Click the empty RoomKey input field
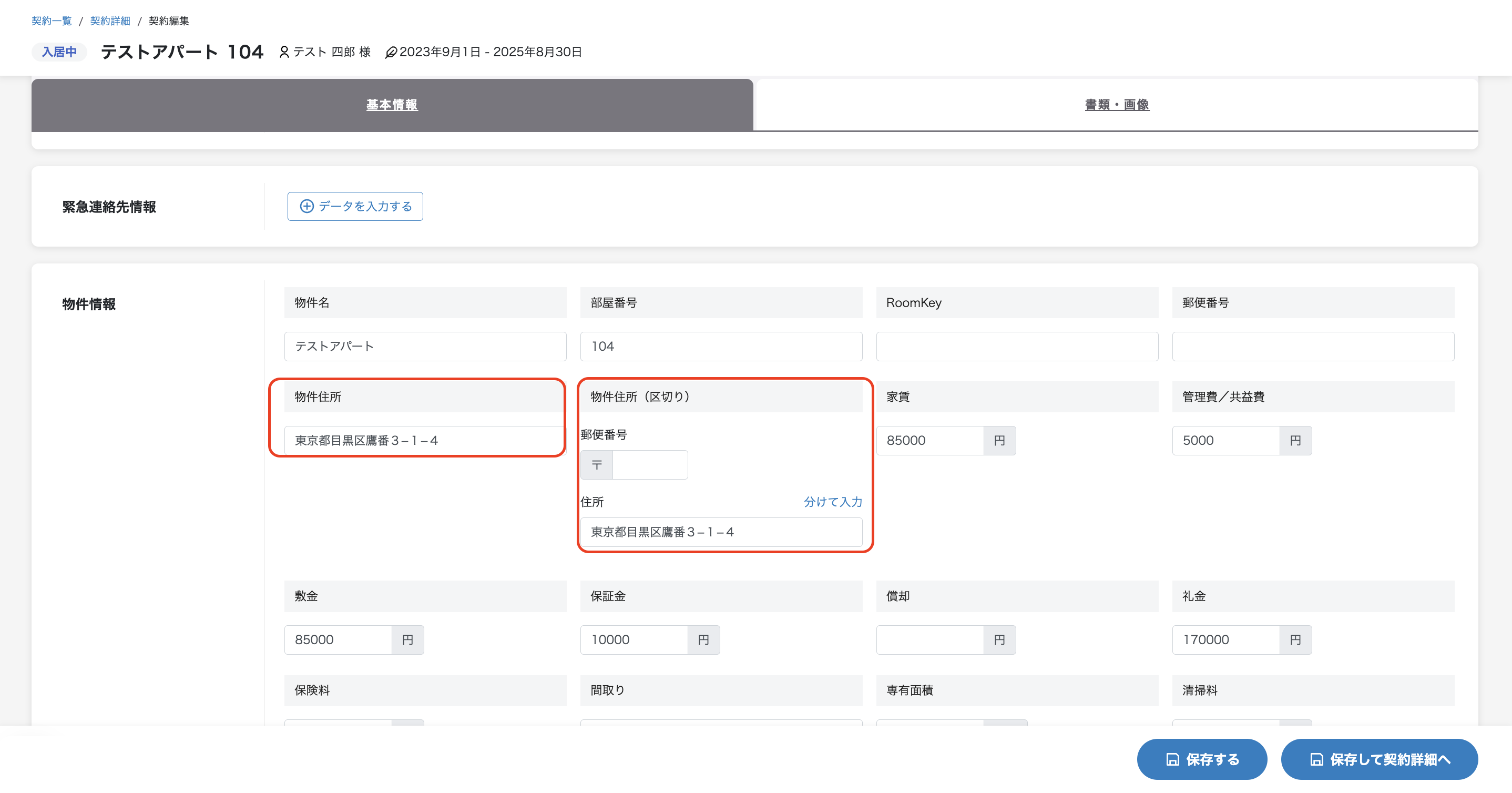The width and height of the screenshot is (1512, 793). pos(1017,347)
